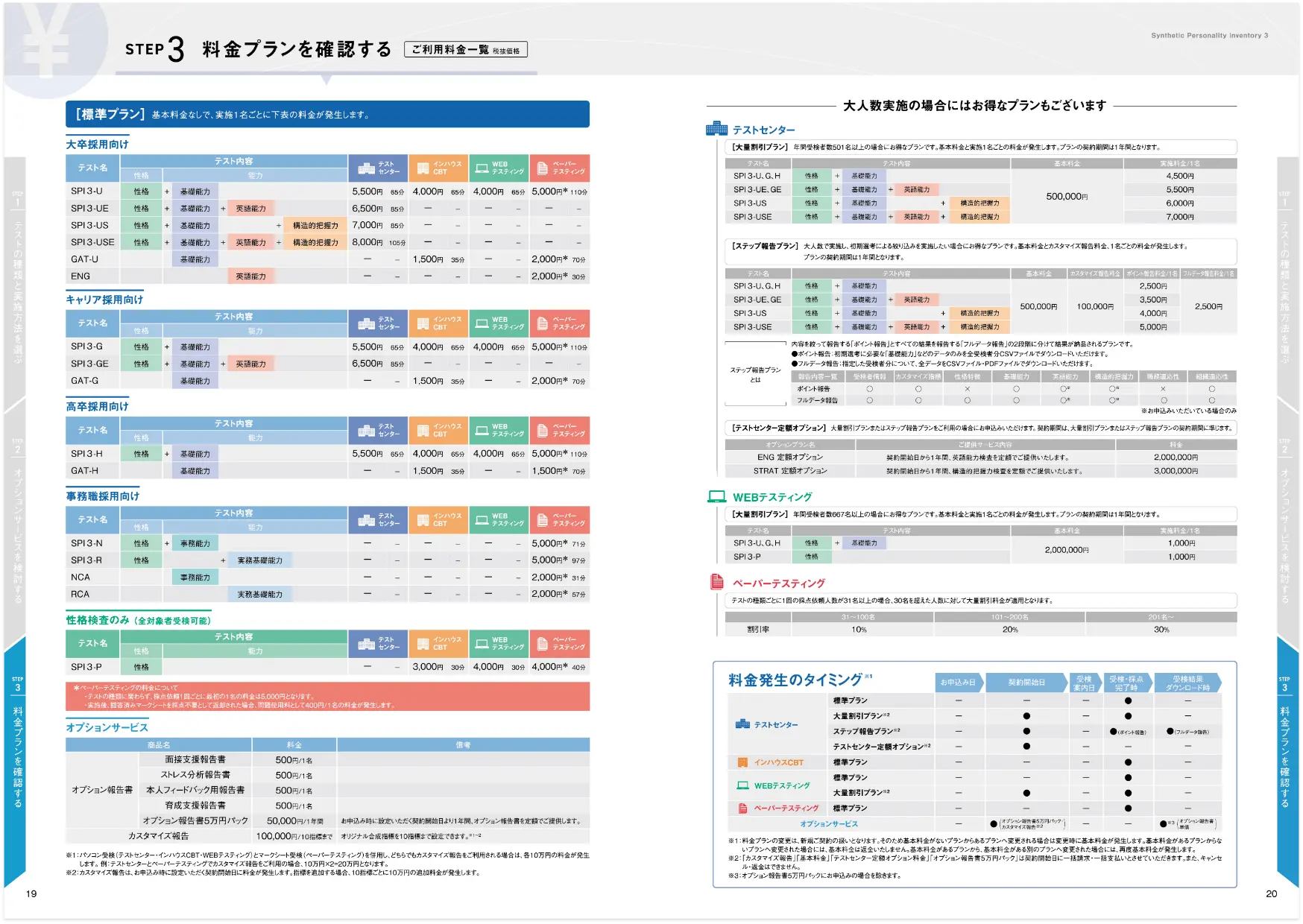Click the laptop icon next to the WEBテスティング heading
1303x924 pixels.
click(716, 496)
